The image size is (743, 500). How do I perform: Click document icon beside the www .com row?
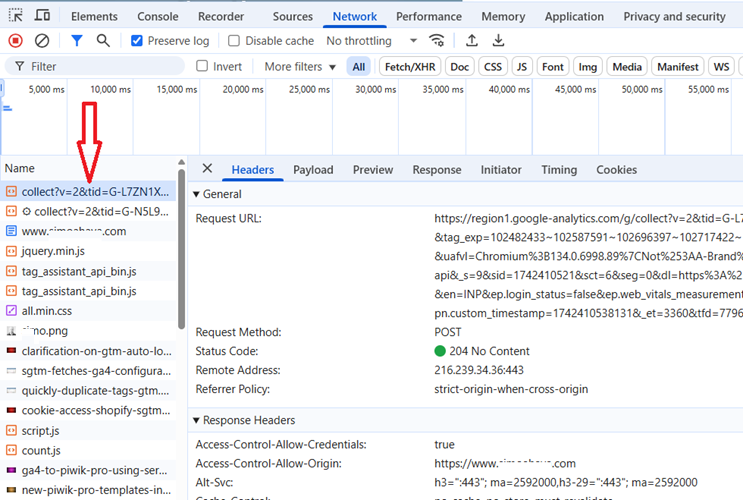11,231
